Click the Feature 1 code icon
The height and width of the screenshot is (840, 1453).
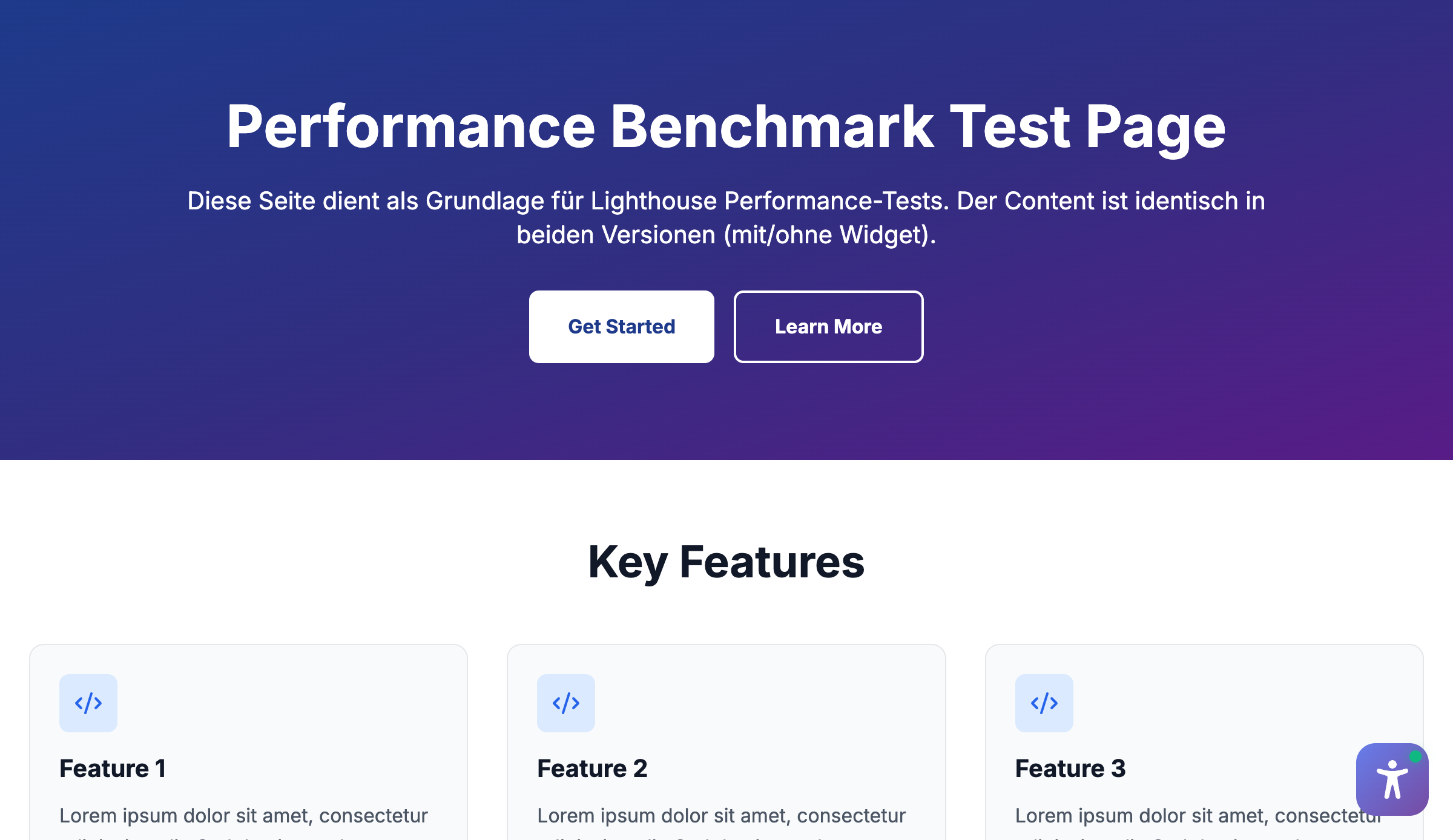[x=88, y=703]
